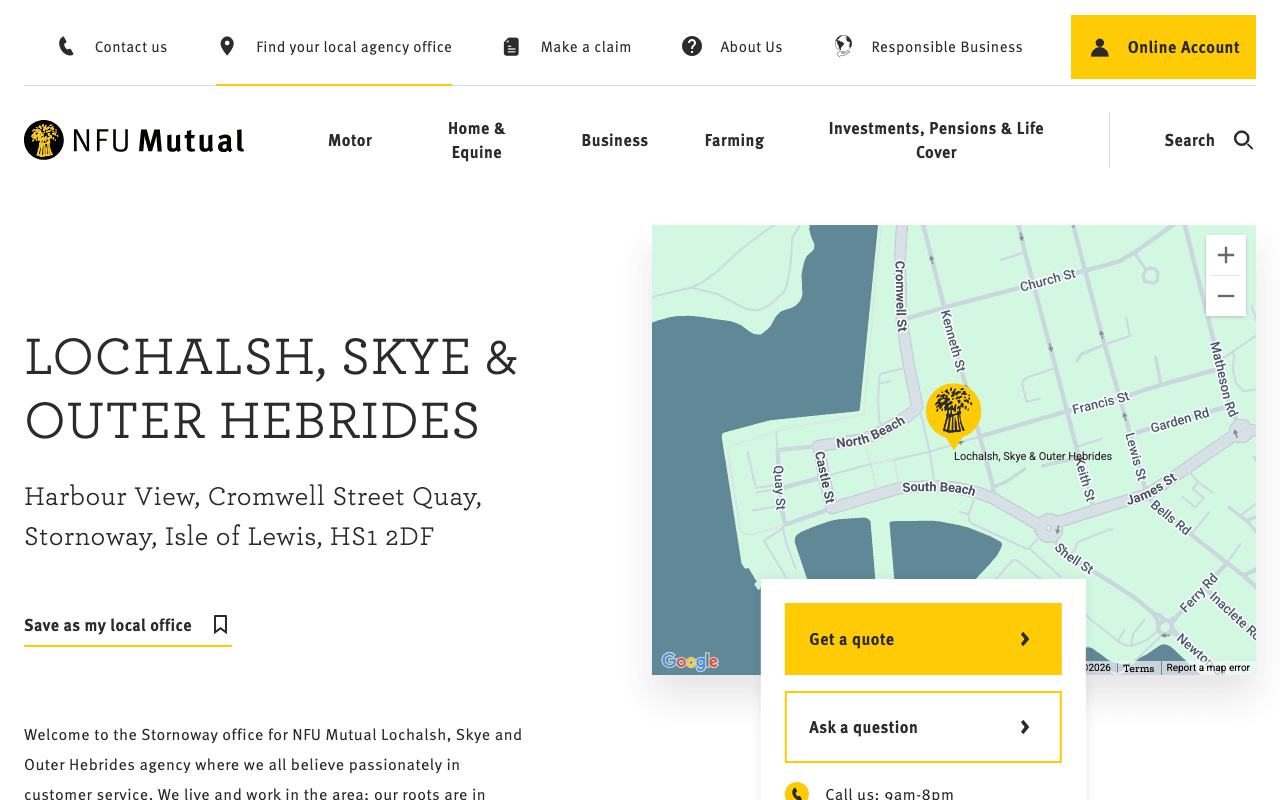1280x800 pixels.
Task: Click North Beach label on the map
Action: [x=870, y=434]
